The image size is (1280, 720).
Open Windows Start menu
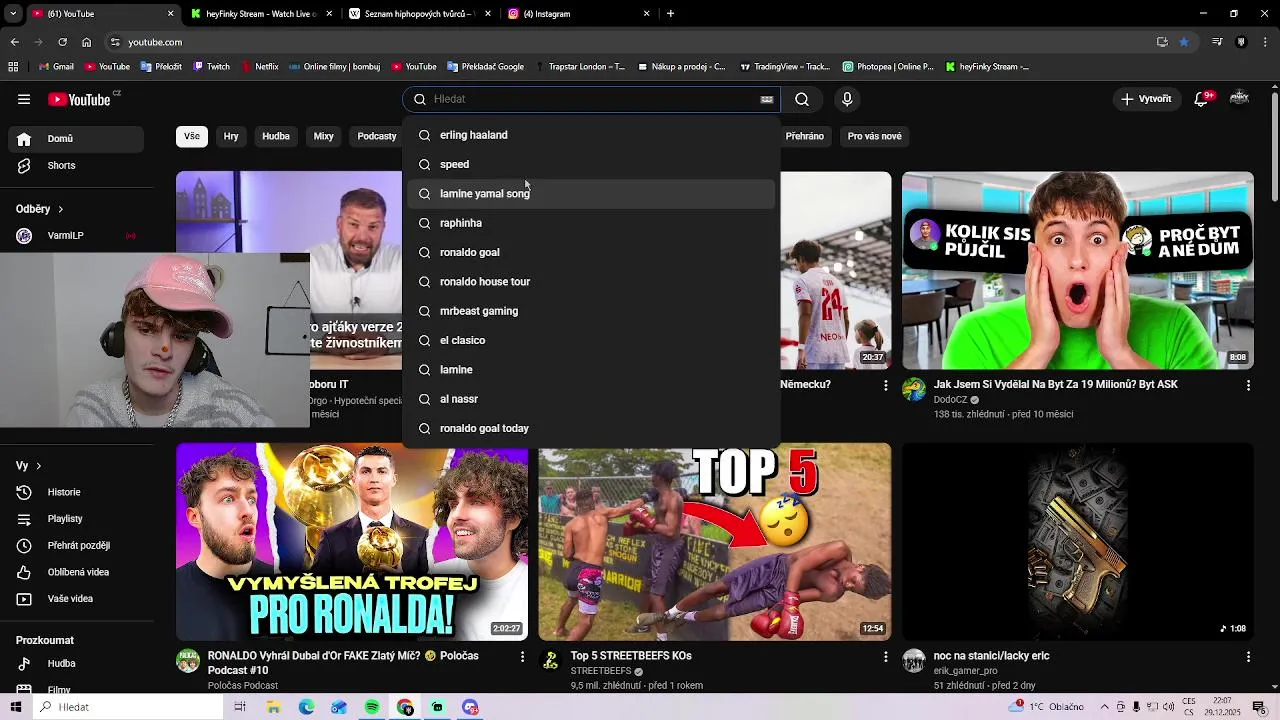tap(16, 707)
